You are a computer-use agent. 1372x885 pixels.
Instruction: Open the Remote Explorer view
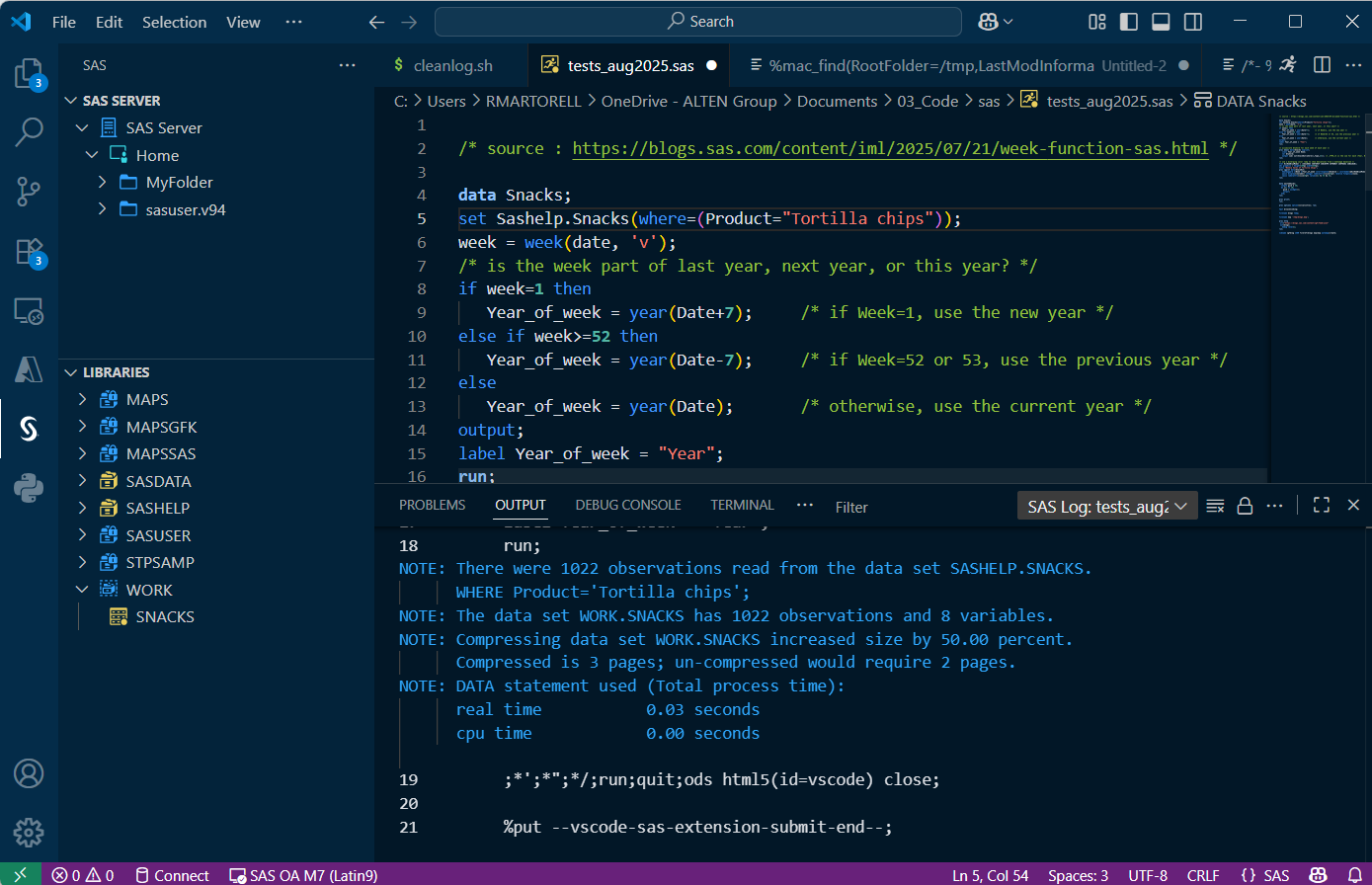click(29, 311)
